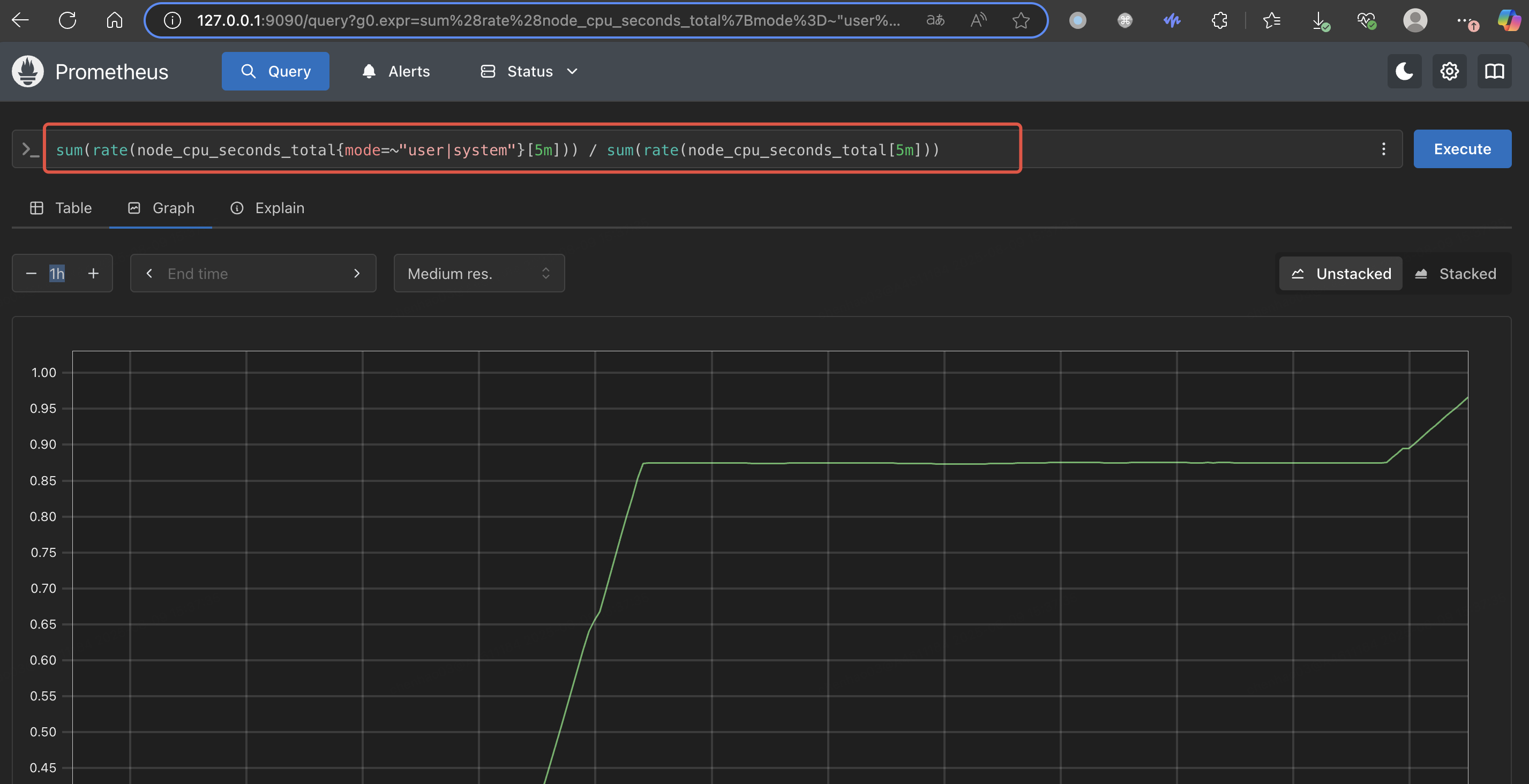This screenshot has width=1529, height=784.
Task: Move end time later
Action: click(357, 274)
